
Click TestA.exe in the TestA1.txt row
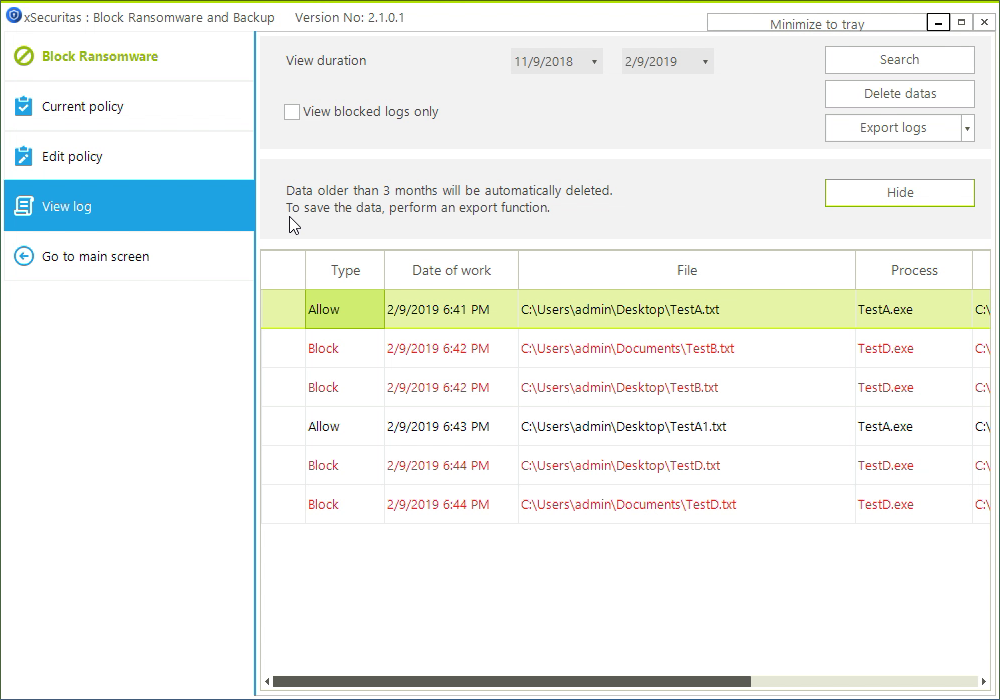coord(914,427)
